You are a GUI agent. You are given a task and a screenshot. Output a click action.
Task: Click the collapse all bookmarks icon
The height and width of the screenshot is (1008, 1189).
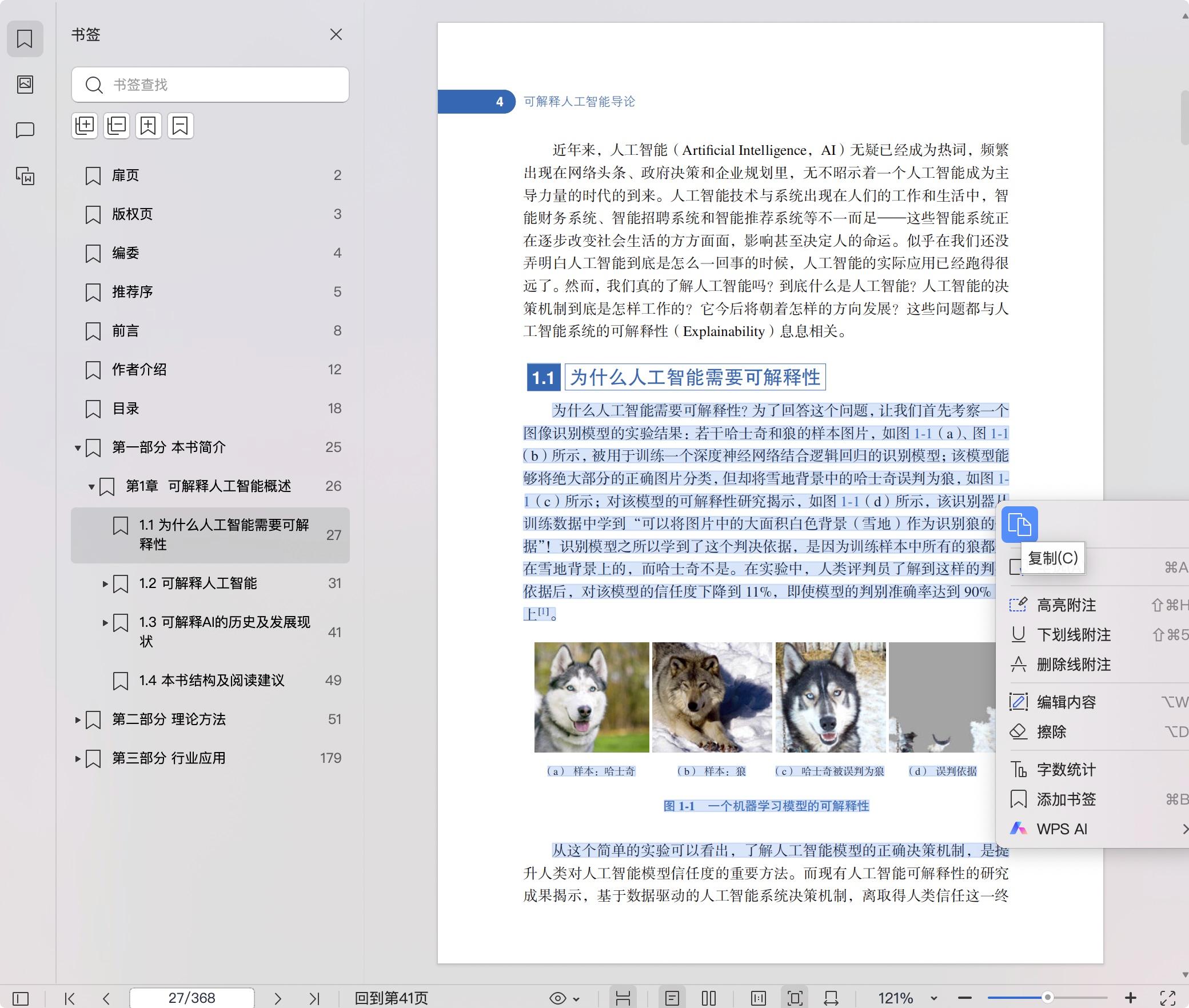tap(117, 126)
